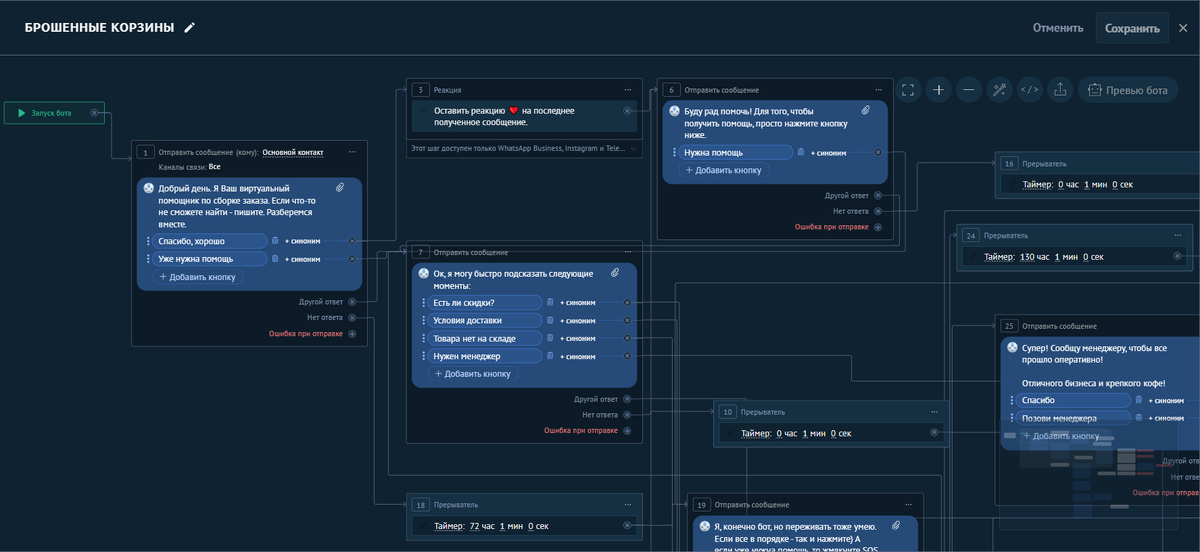
Task: Delete the 'Уже нужна помощь' button
Action: [x=275, y=259]
